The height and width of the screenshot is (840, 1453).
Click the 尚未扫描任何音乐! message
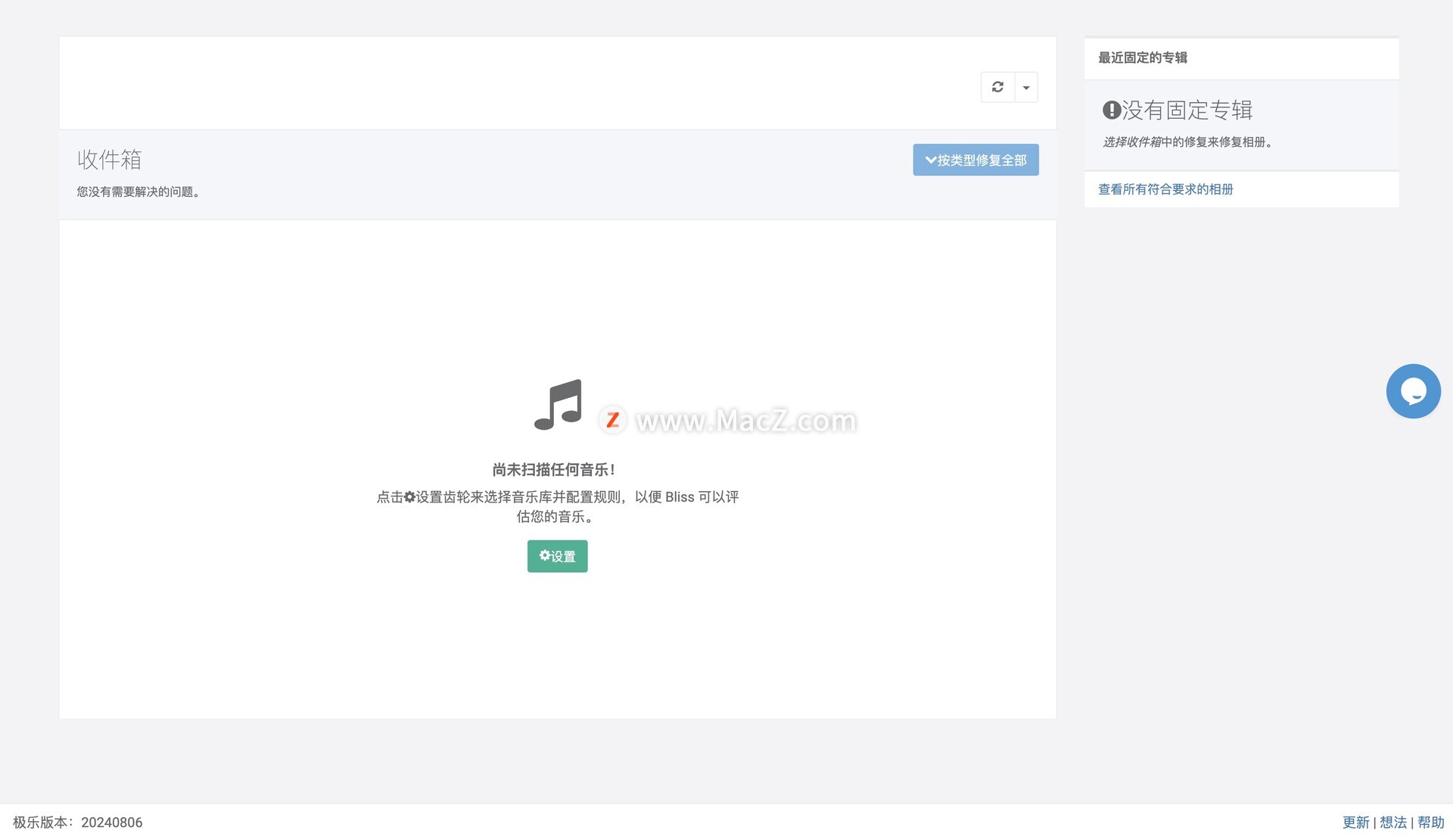tap(554, 470)
